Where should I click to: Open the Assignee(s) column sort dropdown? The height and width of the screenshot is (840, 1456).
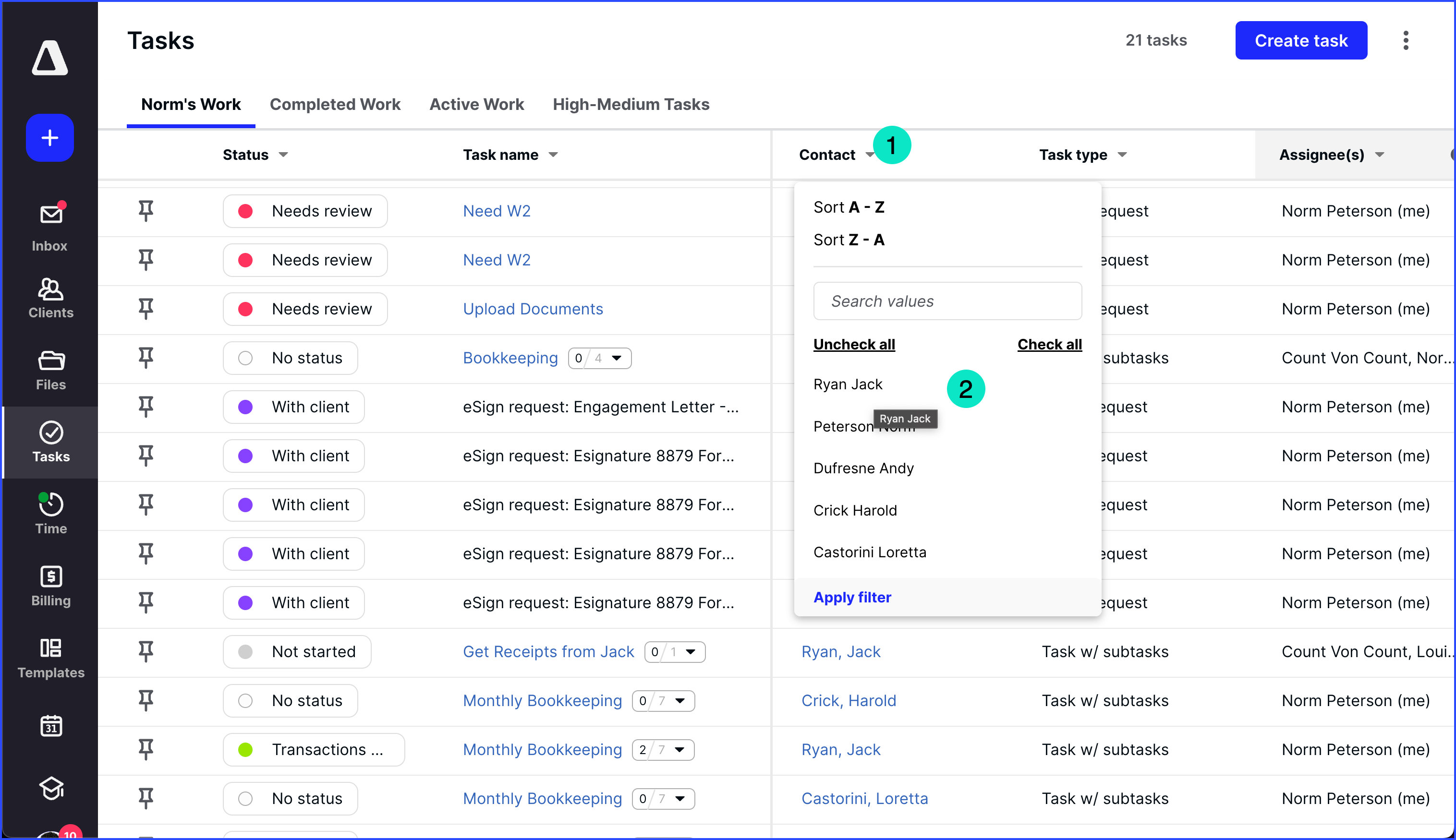coord(1381,154)
